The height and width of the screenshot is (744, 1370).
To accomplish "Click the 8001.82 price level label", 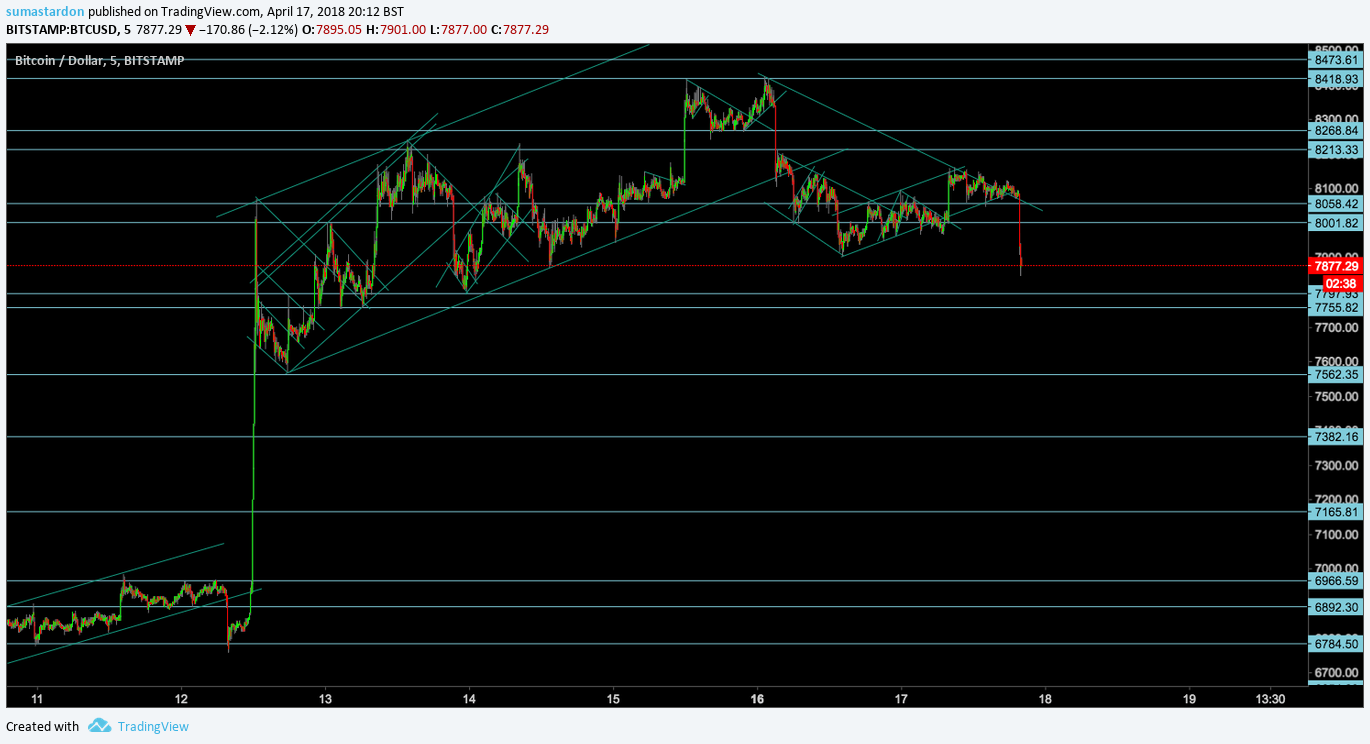I will (1335, 223).
